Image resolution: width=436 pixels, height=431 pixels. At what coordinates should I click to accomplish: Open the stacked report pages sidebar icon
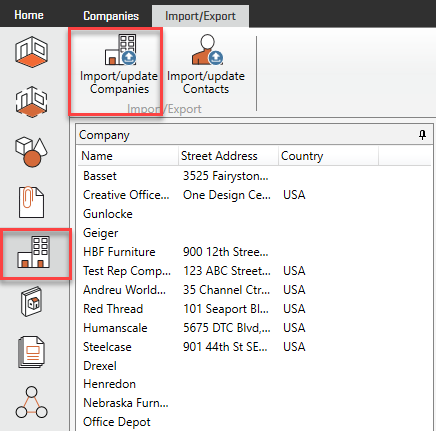pyautogui.click(x=31, y=352)
